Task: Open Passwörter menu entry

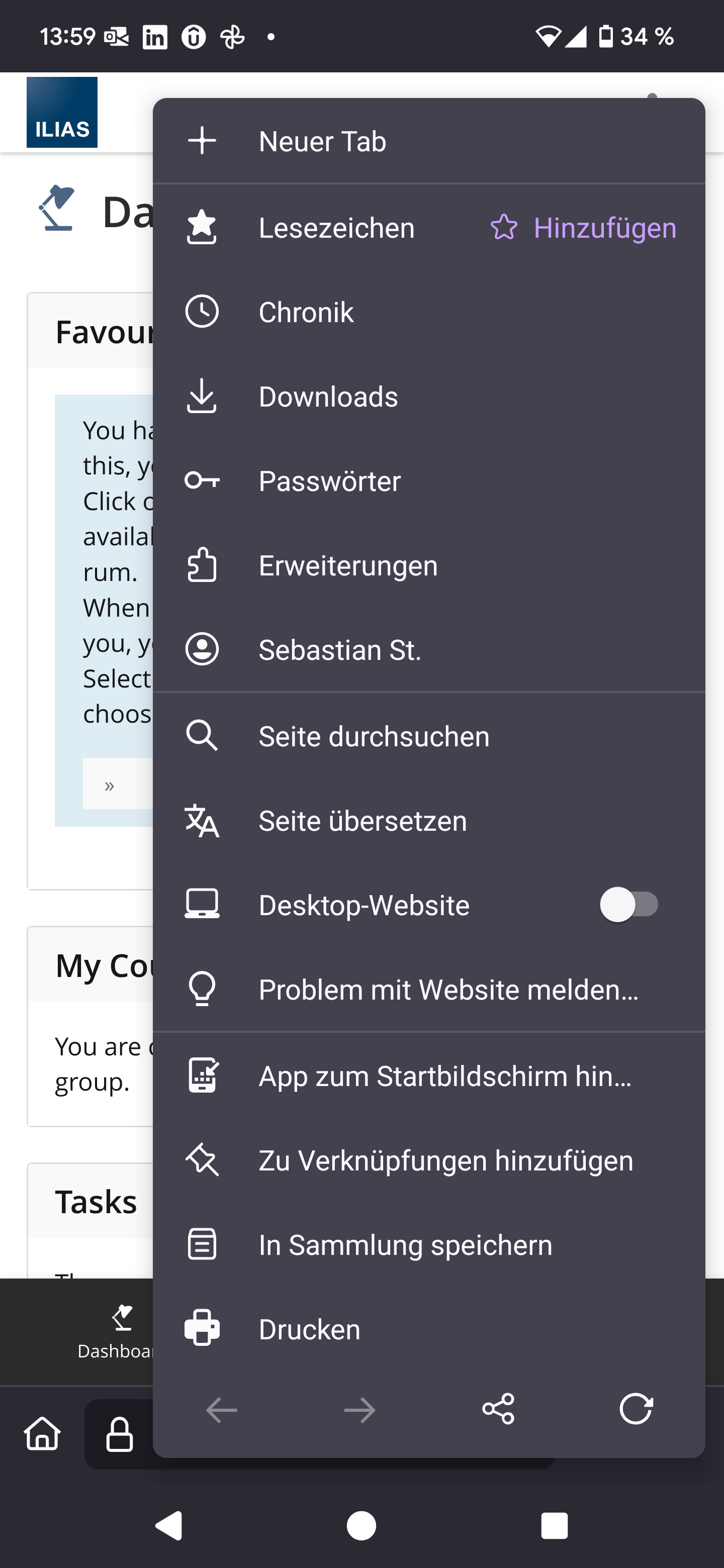Action: 329,481
